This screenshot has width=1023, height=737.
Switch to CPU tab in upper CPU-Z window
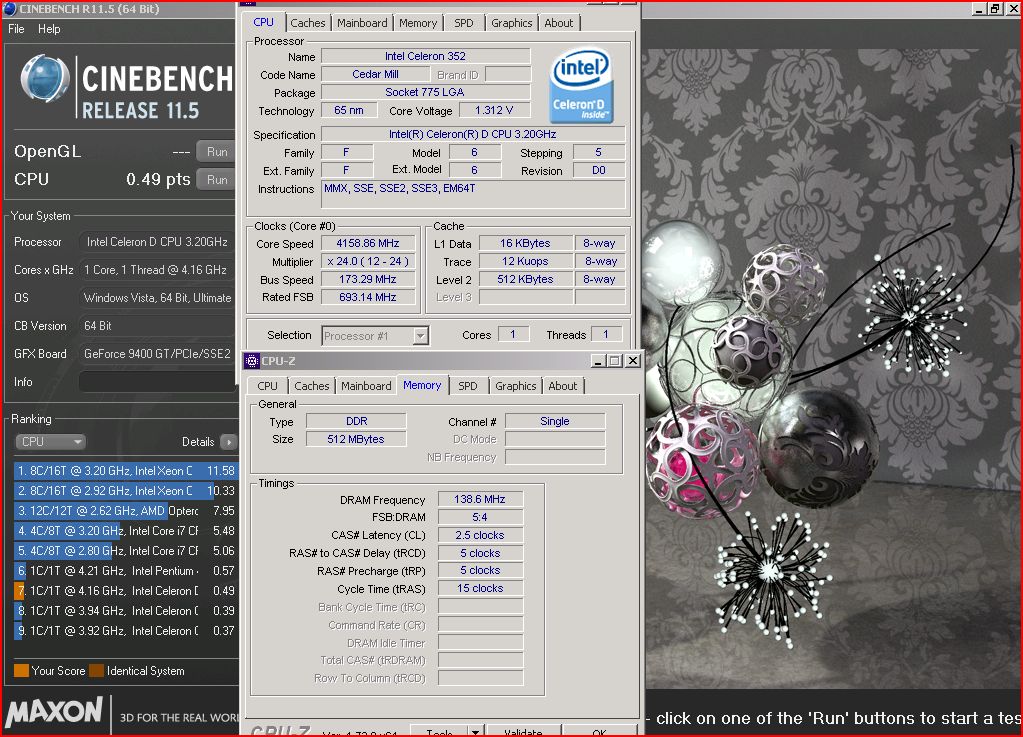[264, 22]
